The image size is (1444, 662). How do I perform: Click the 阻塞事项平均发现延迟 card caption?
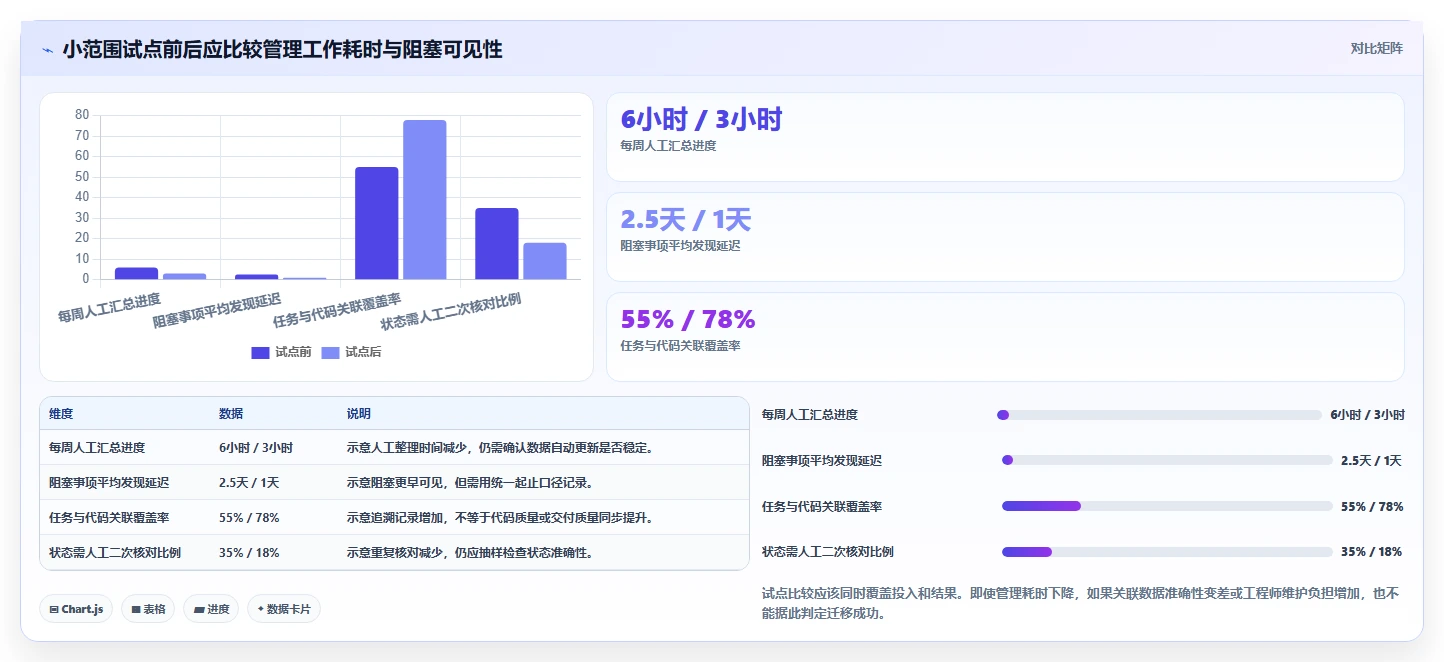680,246
